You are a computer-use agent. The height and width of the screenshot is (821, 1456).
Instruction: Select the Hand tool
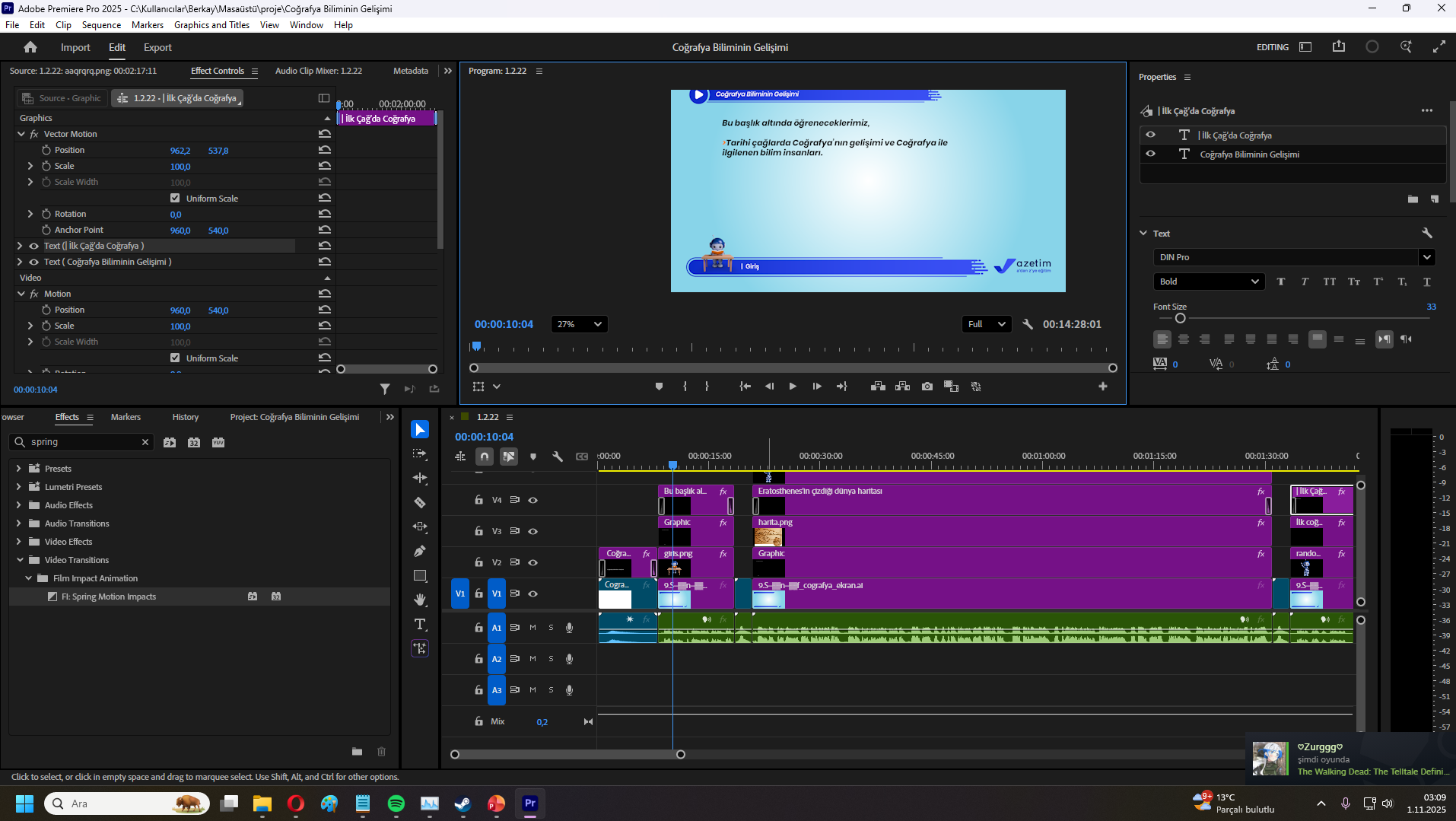pos(420,600)
